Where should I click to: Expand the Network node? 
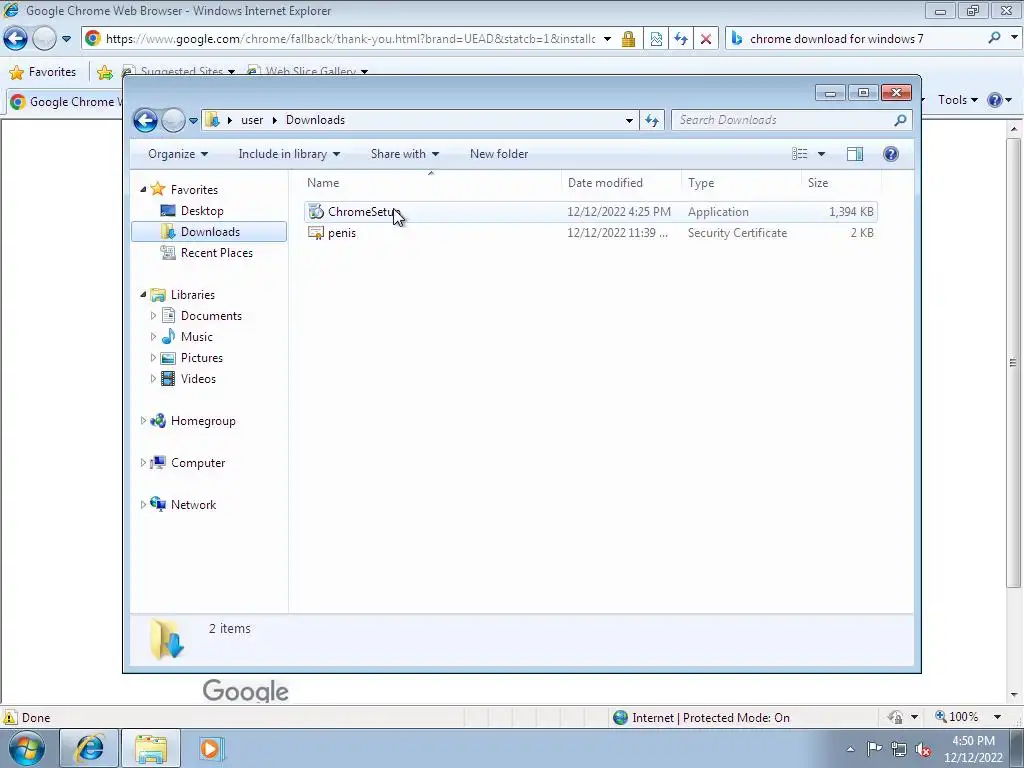point(143,505)
